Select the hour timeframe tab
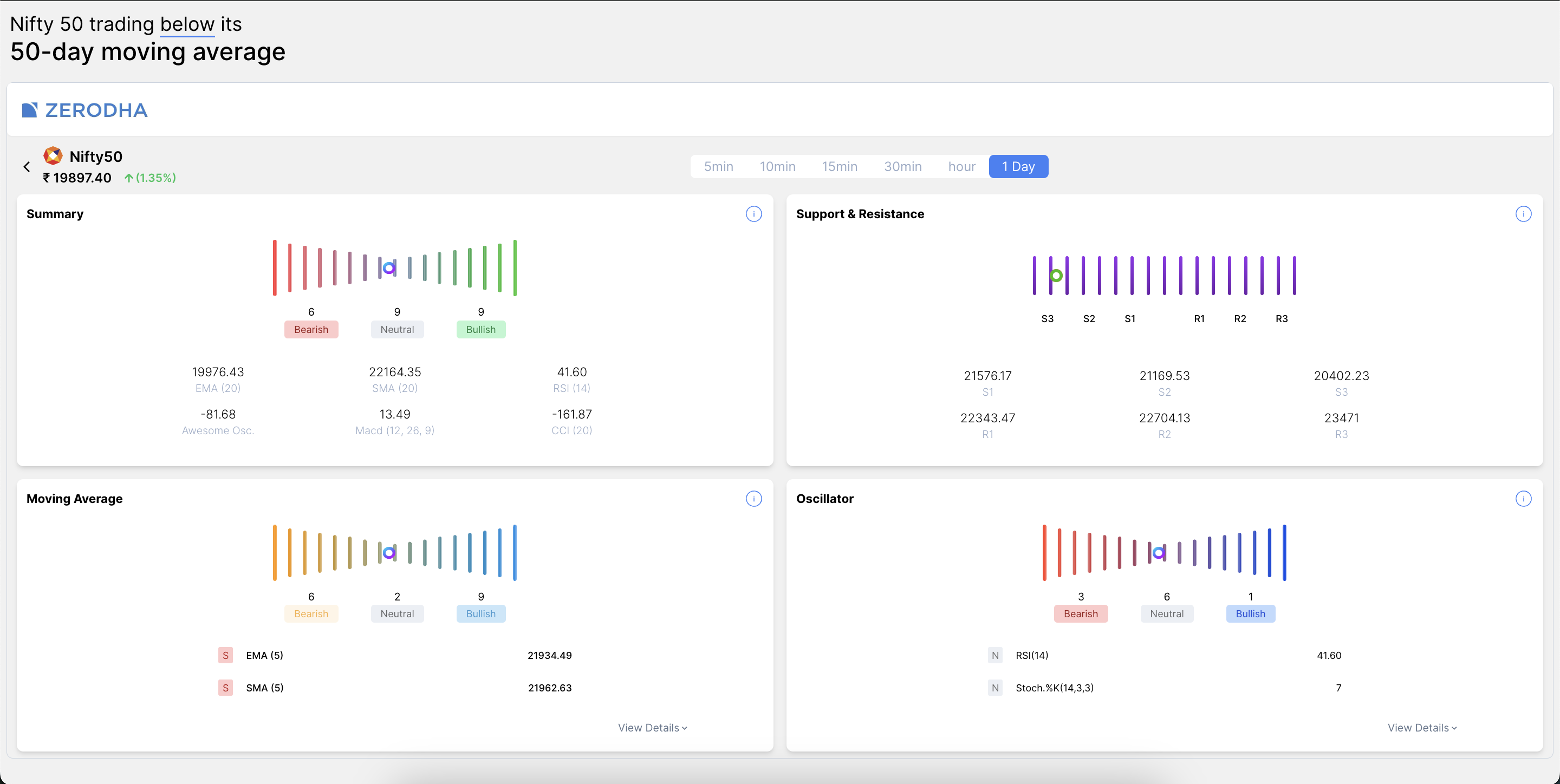Viewport: 1560px width, 784px height. [961, 166]
